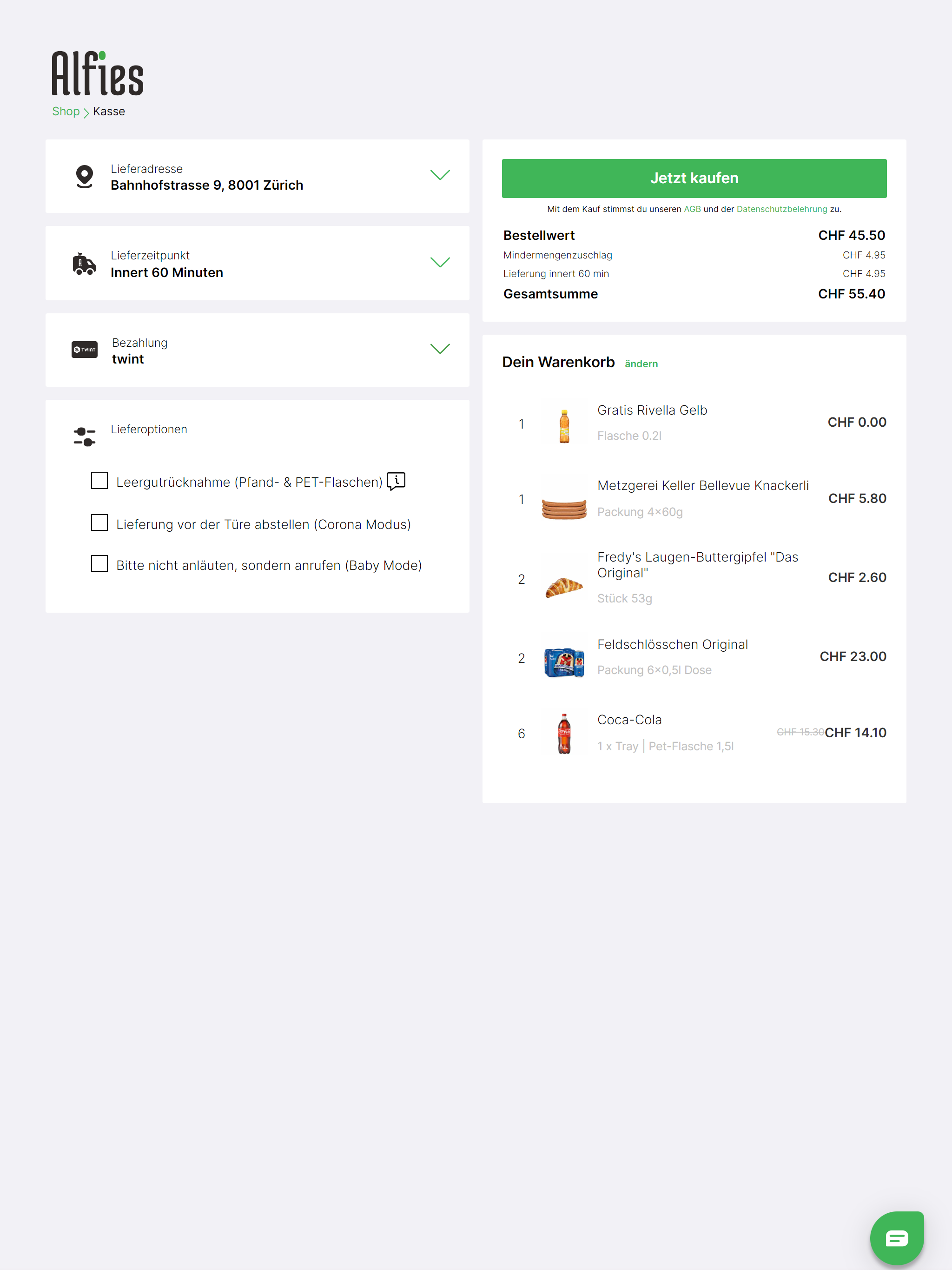The height and width of the screenshot is (1270, 952).
Task: Click the struck-through price CHF 15.30
Action: click(x=800, y=732)
